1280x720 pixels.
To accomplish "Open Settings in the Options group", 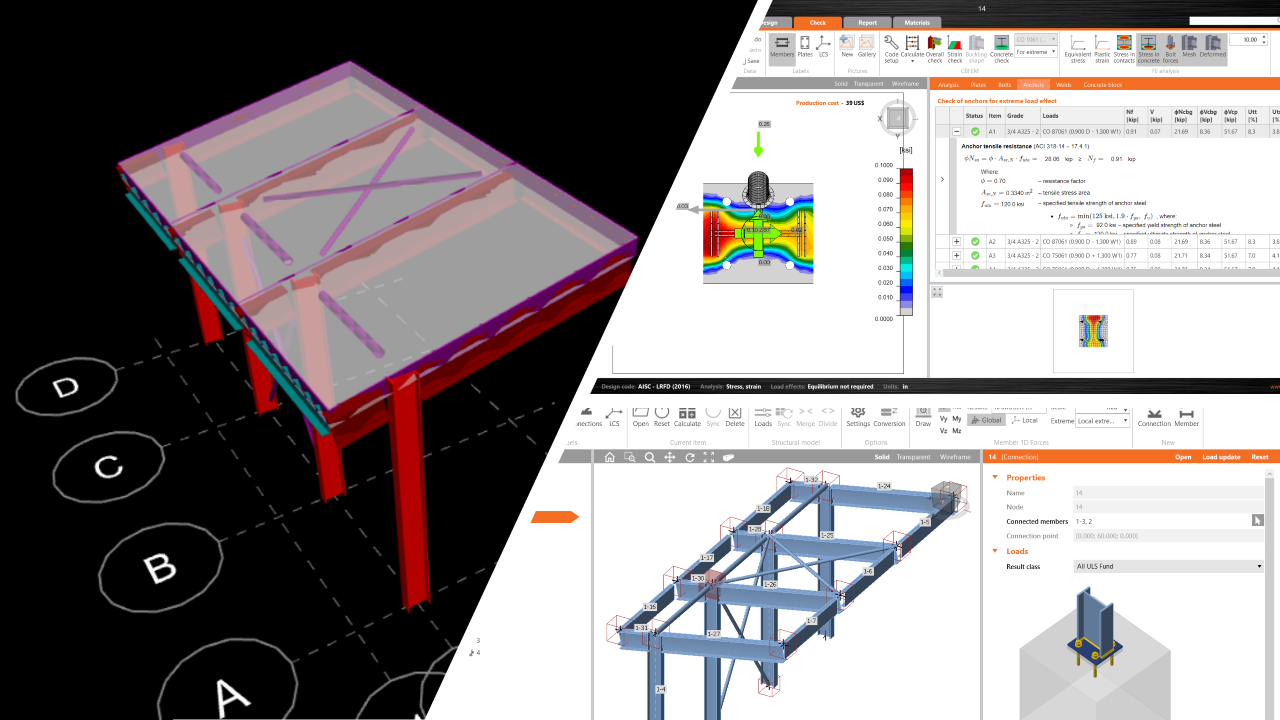I will (858, 418).
